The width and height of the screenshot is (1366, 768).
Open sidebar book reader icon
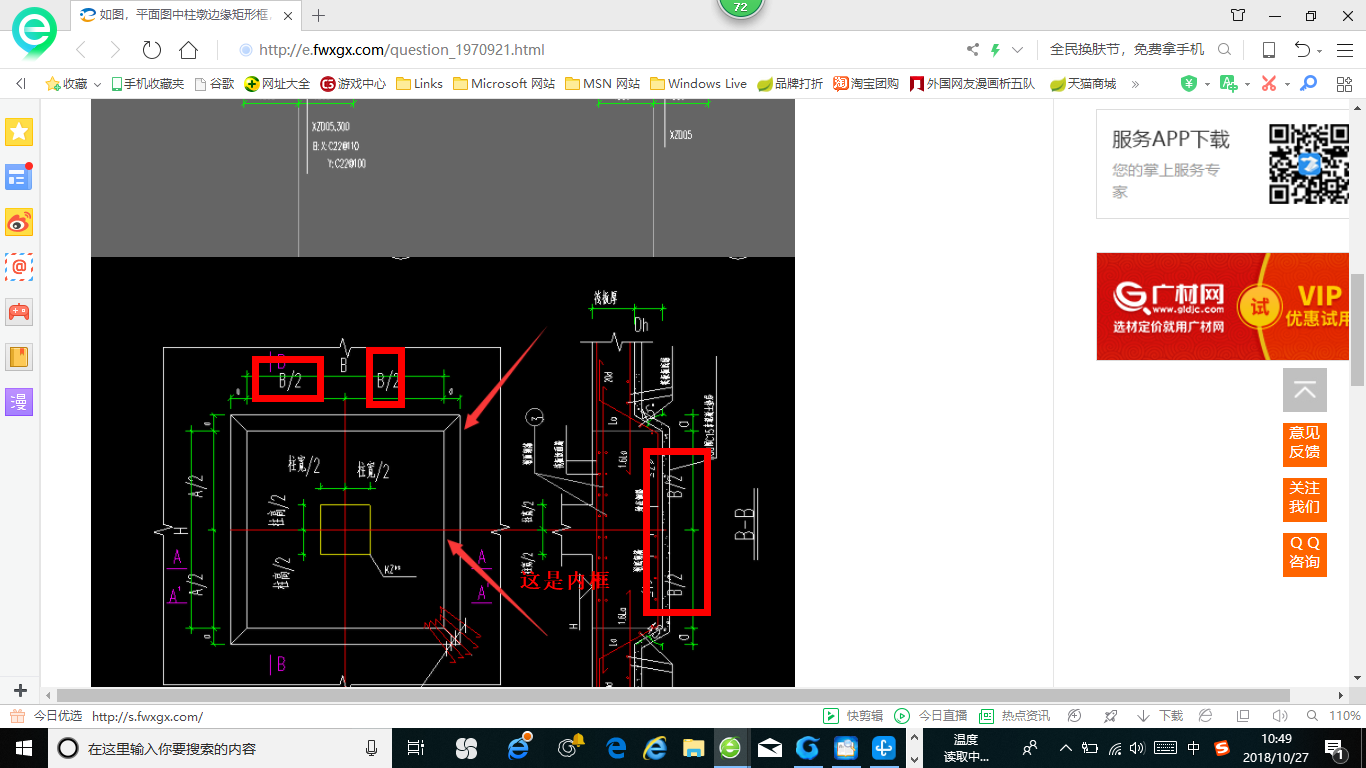tap(19, 357)
